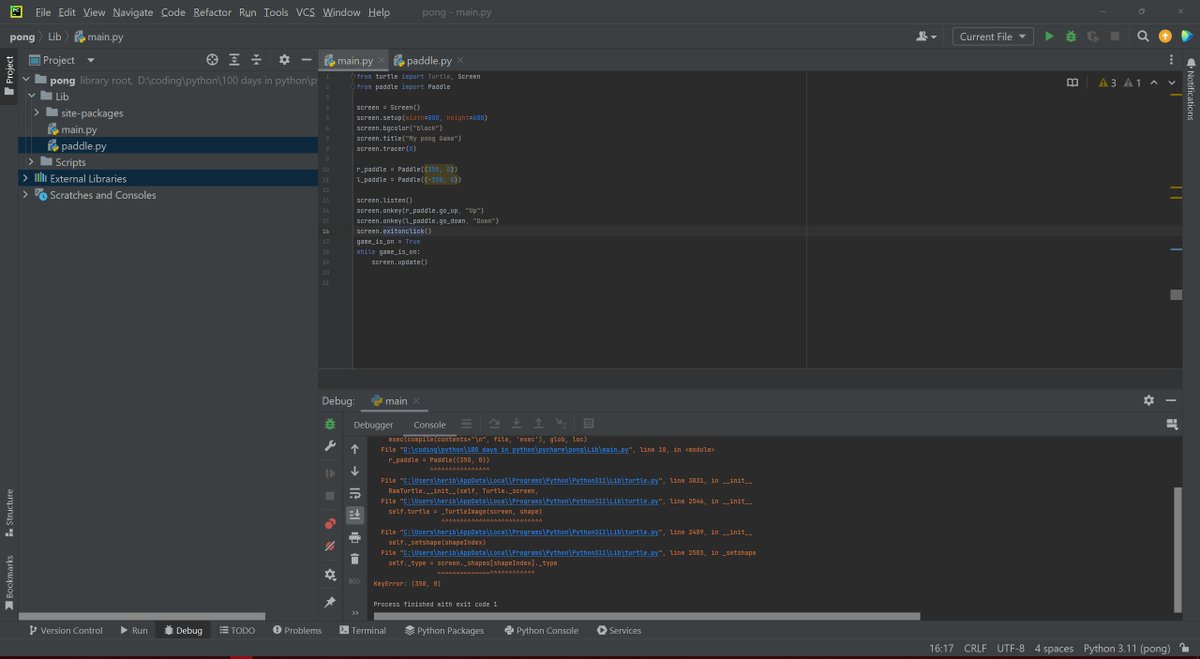
Task: Toggle scroll to end of console
Action: tap(354, 515)
